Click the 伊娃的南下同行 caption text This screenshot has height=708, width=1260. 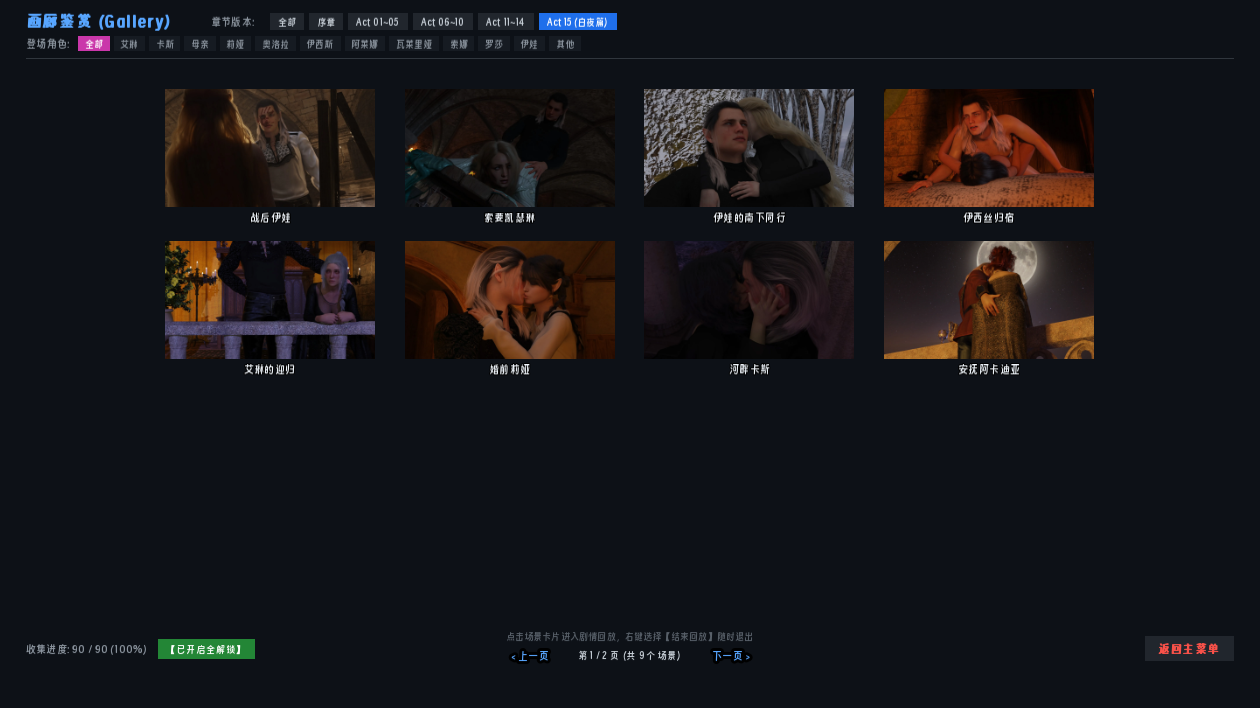[749, 217]
